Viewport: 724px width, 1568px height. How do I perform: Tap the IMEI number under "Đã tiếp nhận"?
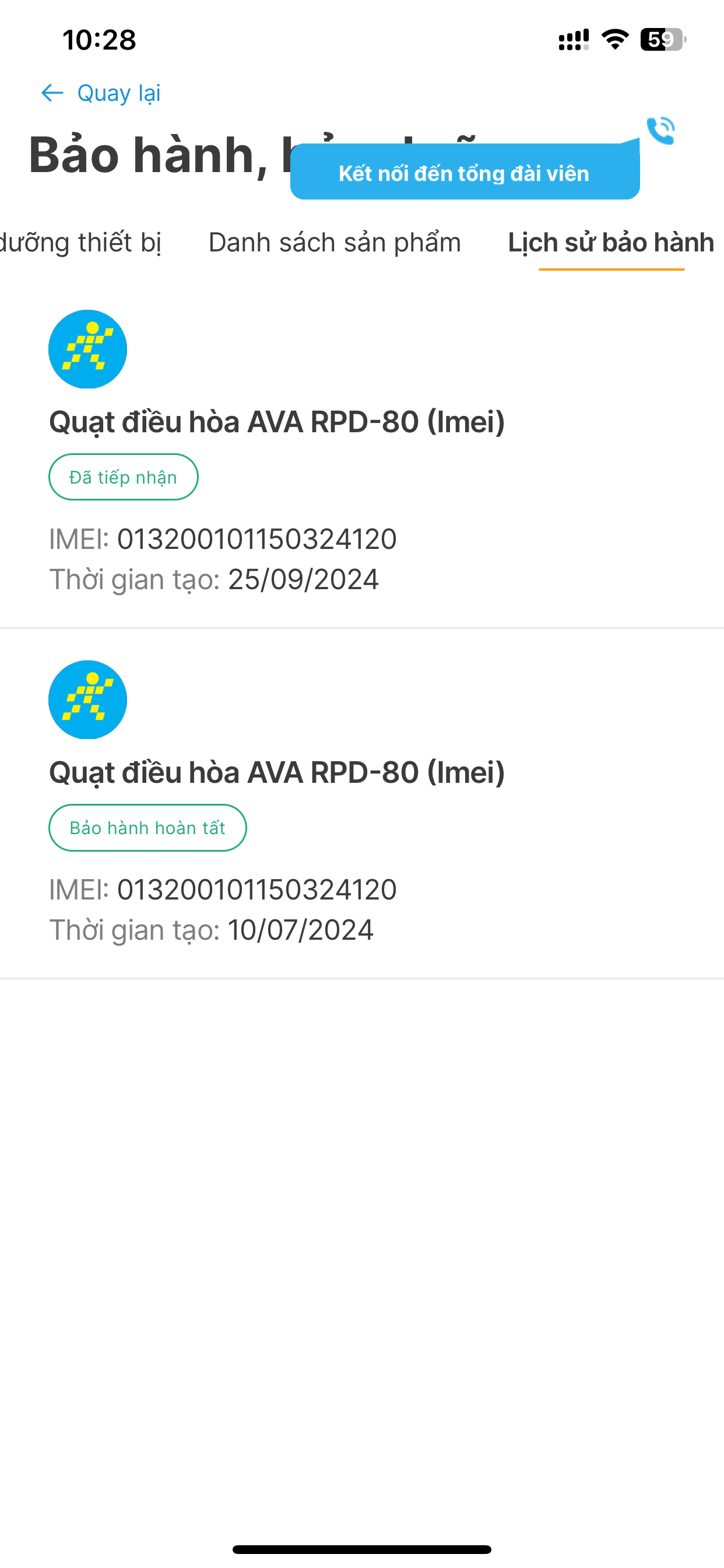coord(256,540)
